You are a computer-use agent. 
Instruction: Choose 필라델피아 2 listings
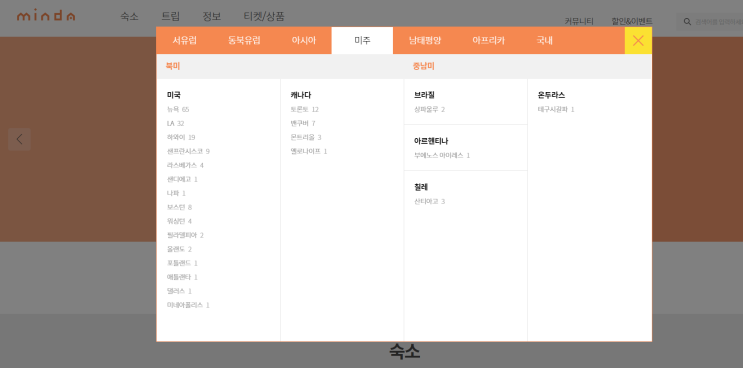click(185, 235)
